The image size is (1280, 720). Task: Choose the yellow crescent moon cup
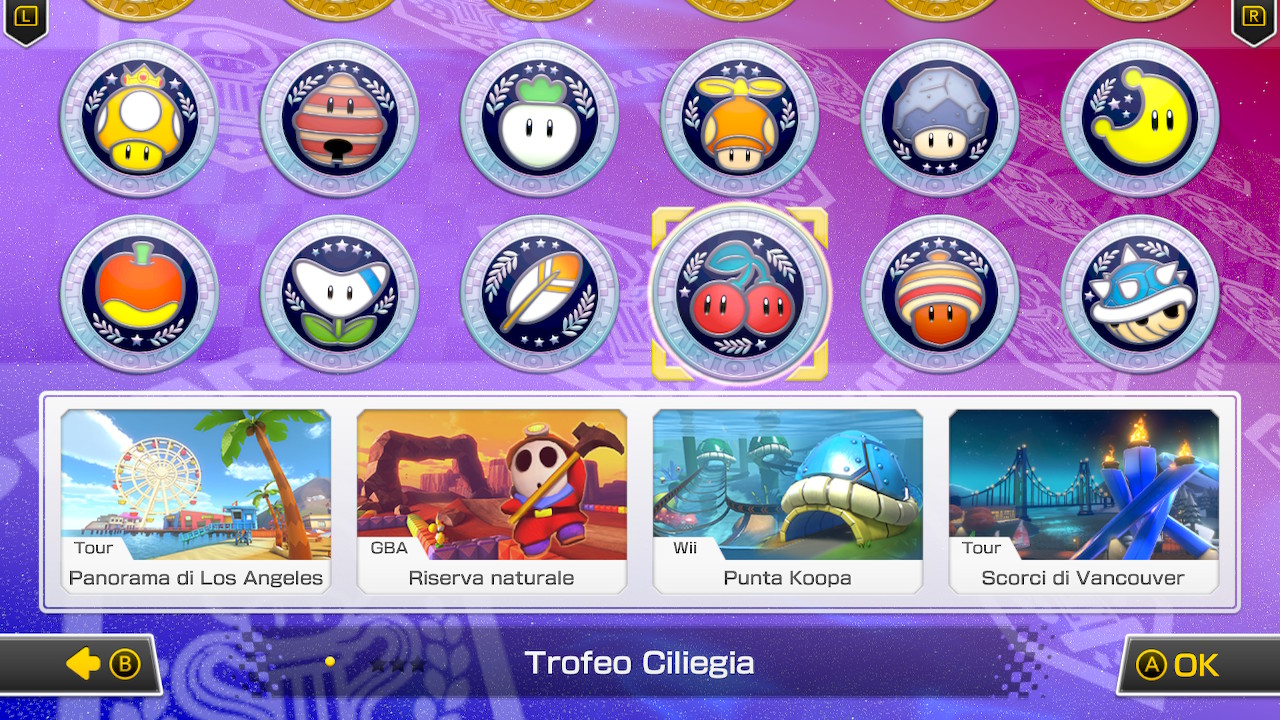coord(1140,119)
